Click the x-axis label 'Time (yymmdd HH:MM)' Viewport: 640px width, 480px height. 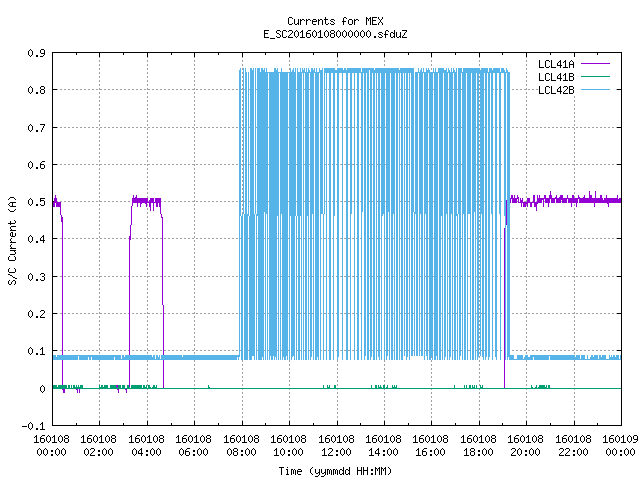tap(335, 471)
